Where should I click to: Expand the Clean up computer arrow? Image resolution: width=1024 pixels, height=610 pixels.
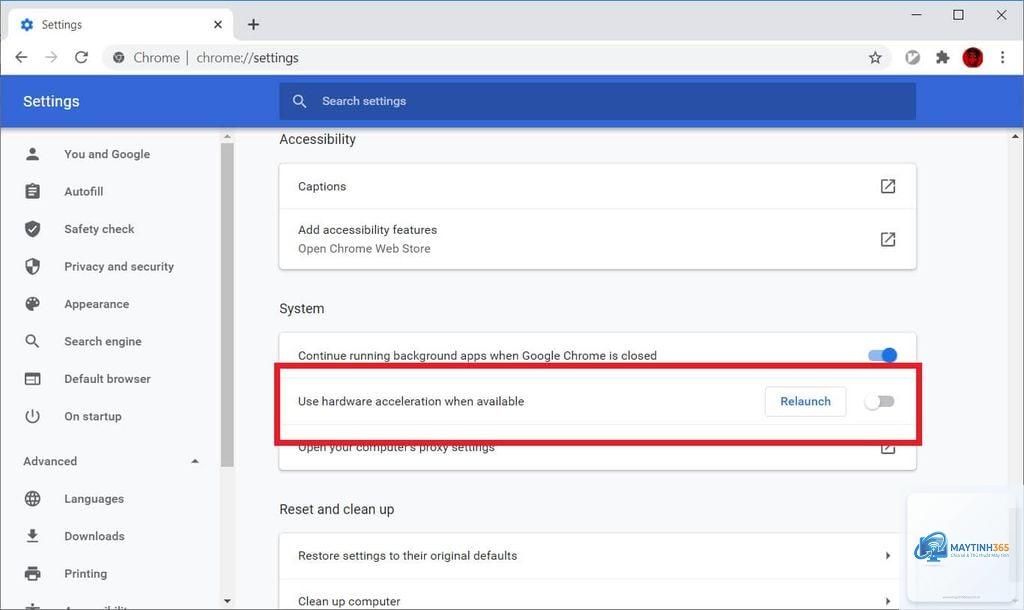pyautogui.click(x=888, y=602)
